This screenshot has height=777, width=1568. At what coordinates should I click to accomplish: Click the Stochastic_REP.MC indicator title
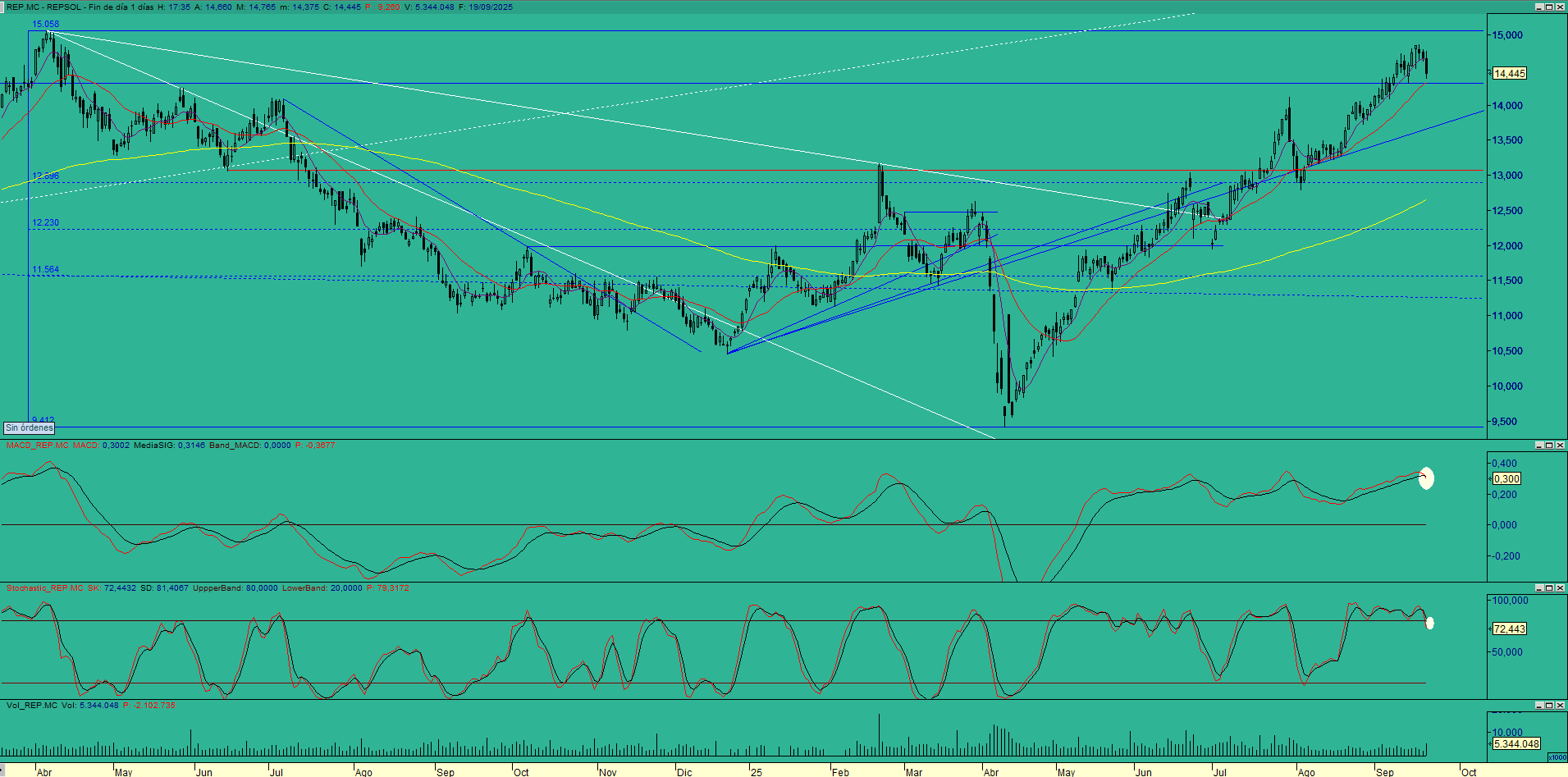click(x=45, y=588)
